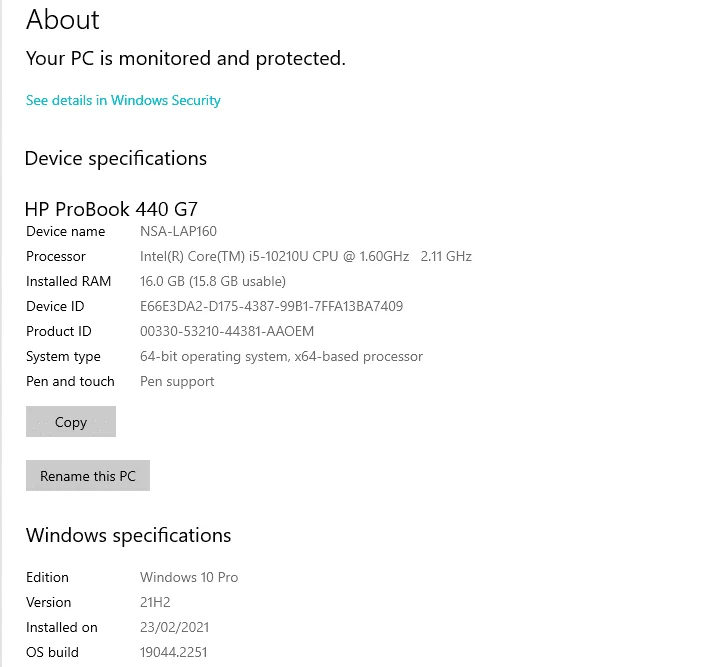The image size is (724, 667).
Task: Click the Processor label
Action: [x=56, y=256]
